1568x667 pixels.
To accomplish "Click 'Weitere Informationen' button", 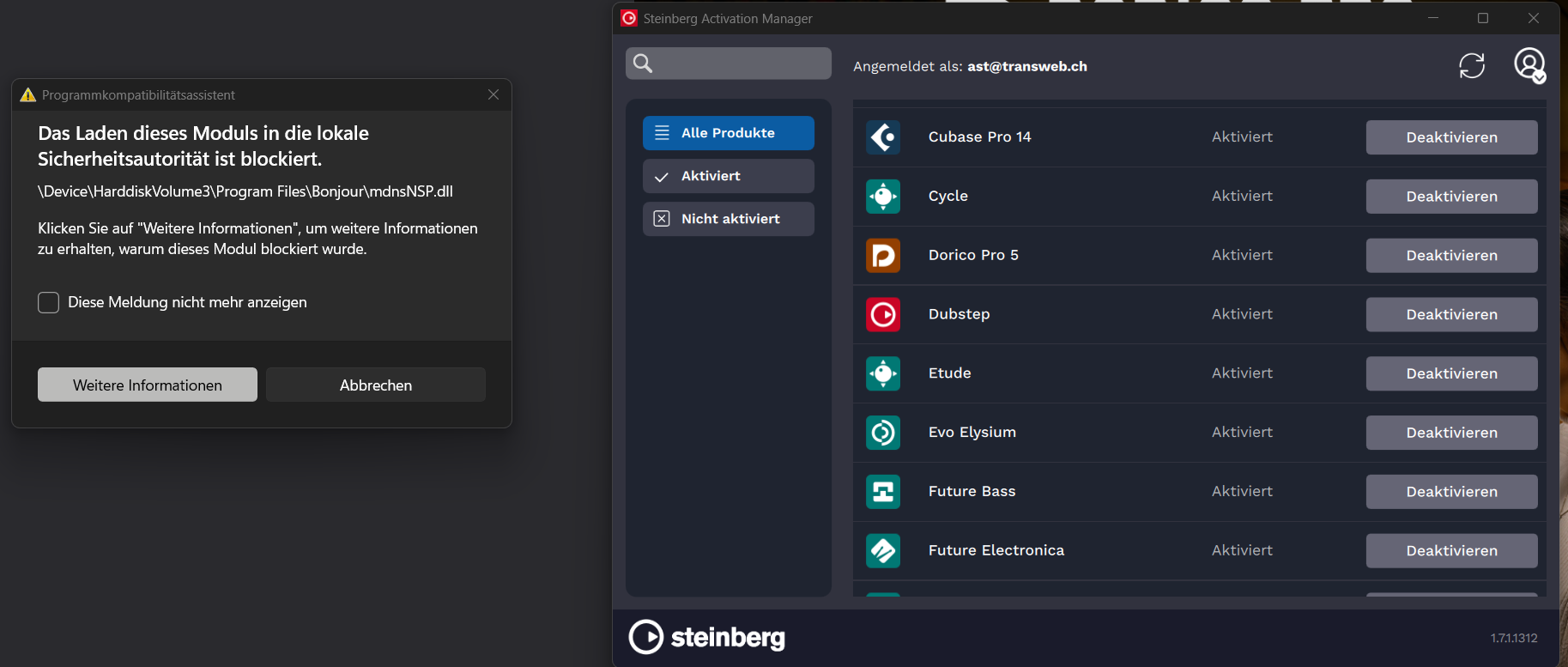I will [x=148, y=385].
